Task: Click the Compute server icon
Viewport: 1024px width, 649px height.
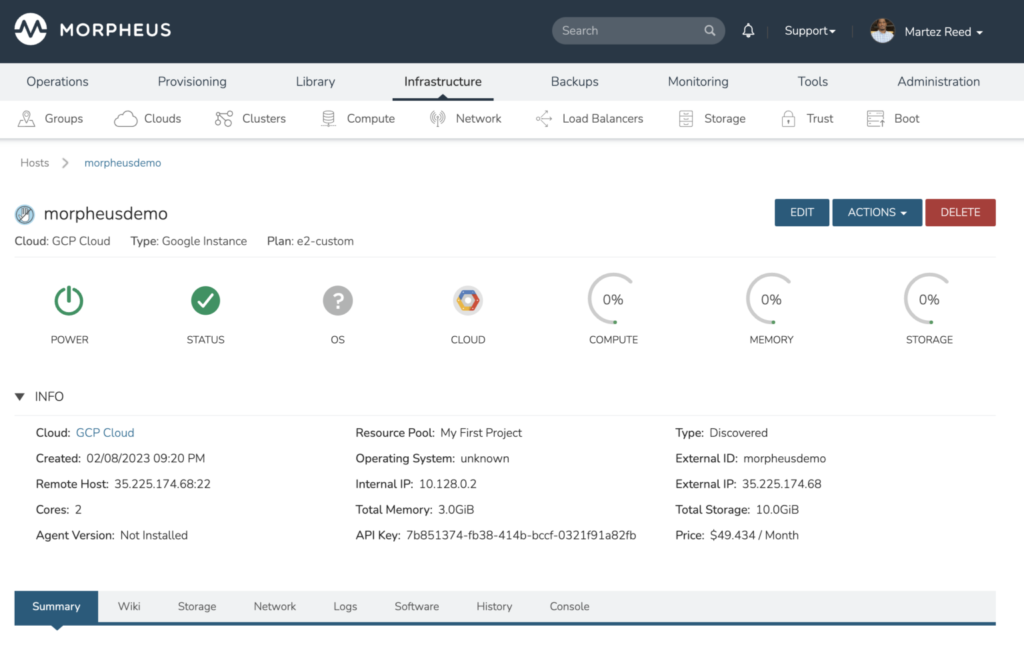Action: tap(328, 119)
